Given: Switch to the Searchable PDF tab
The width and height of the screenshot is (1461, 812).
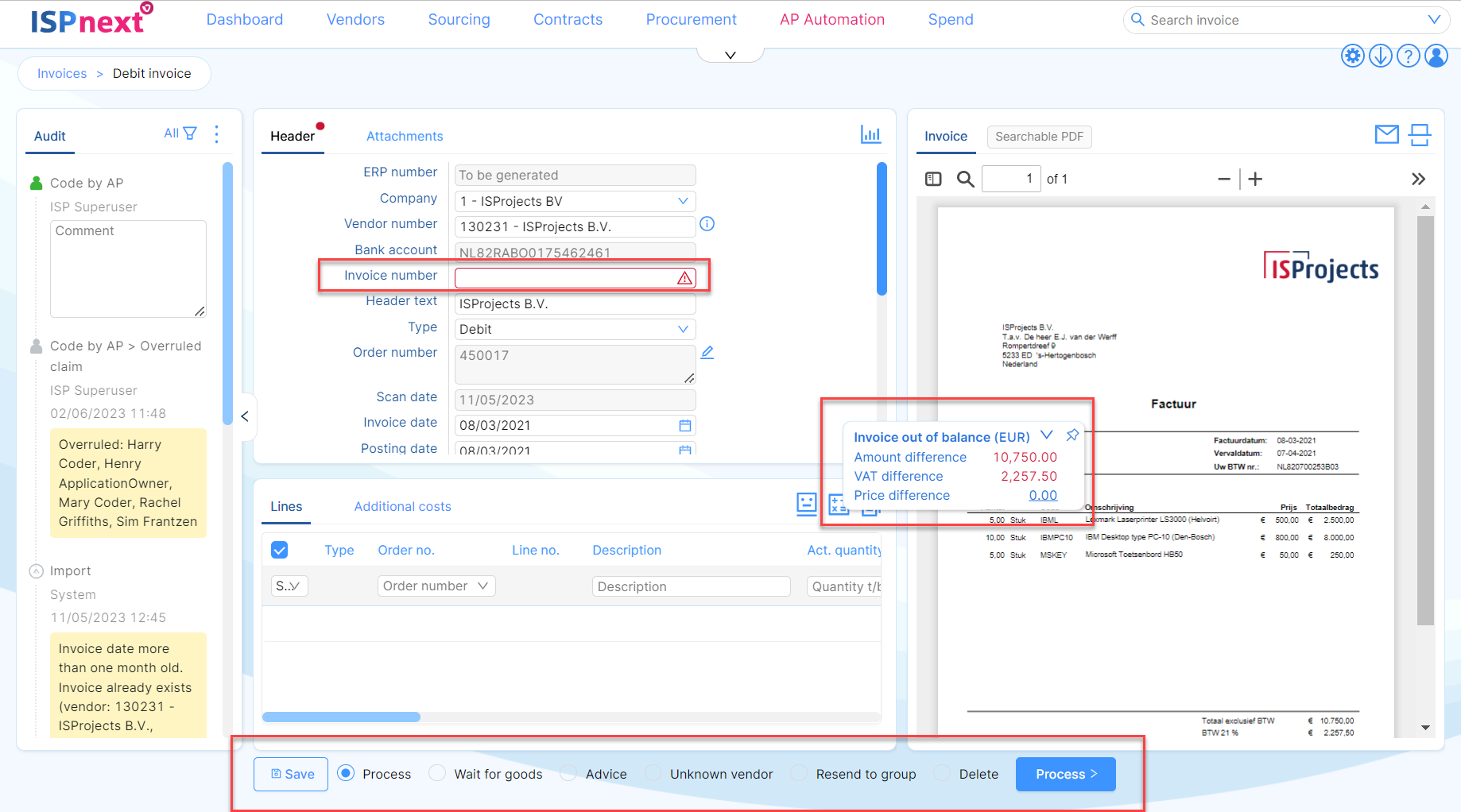Looking at the screenshot, I should coord(1040,137).
